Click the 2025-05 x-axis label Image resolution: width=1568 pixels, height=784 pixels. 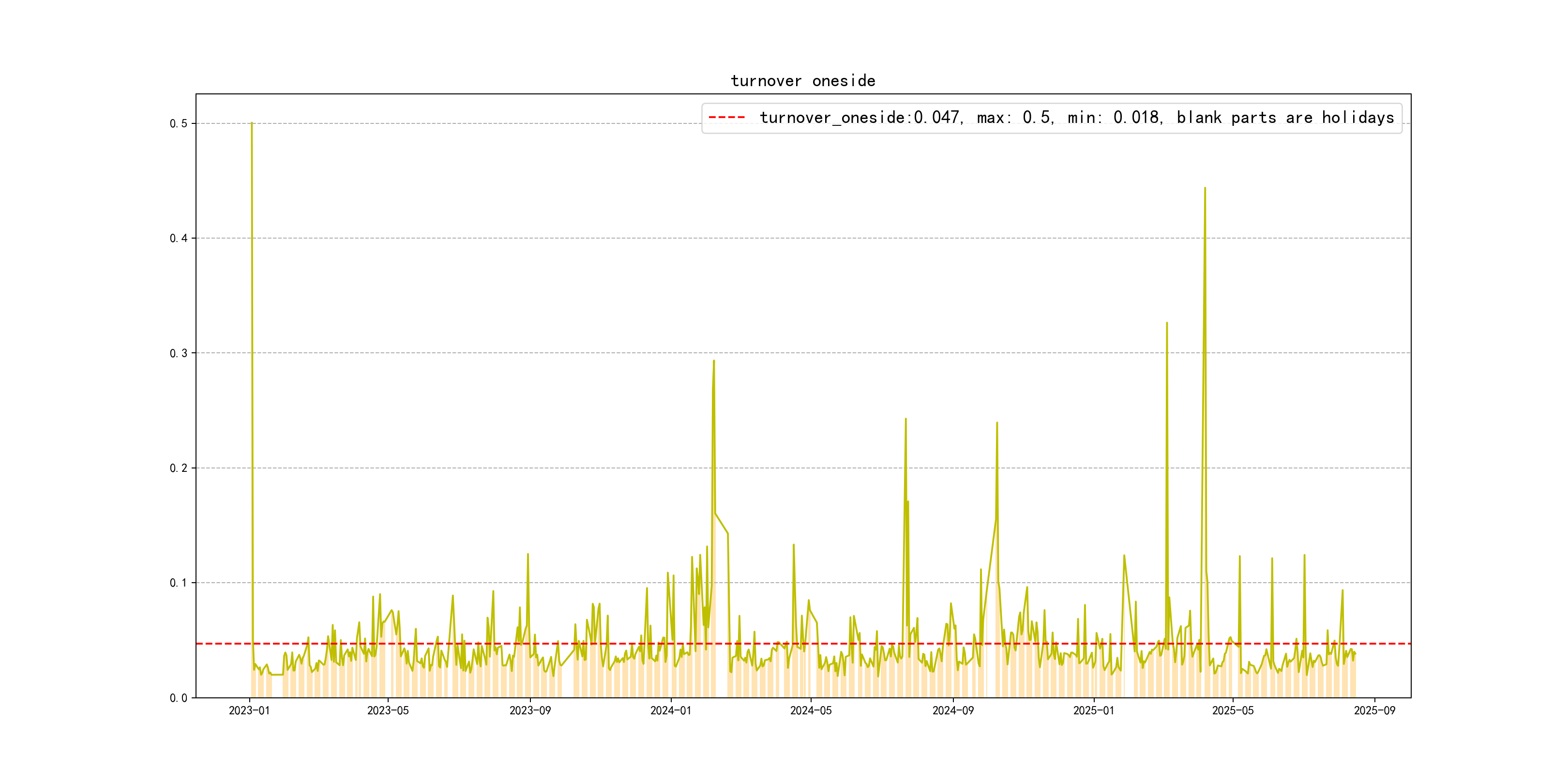1233,710
